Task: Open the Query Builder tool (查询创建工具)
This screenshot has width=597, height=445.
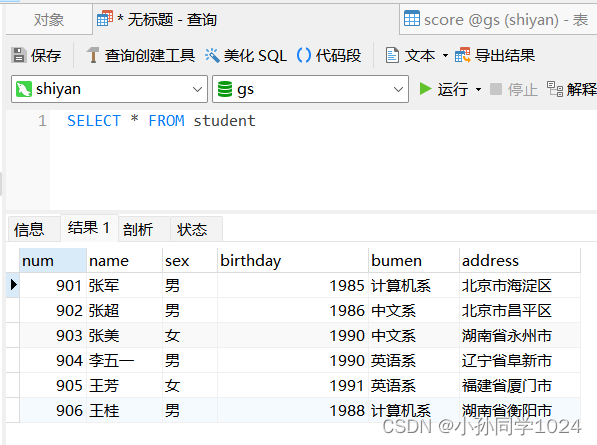Action: click(140, 55)
